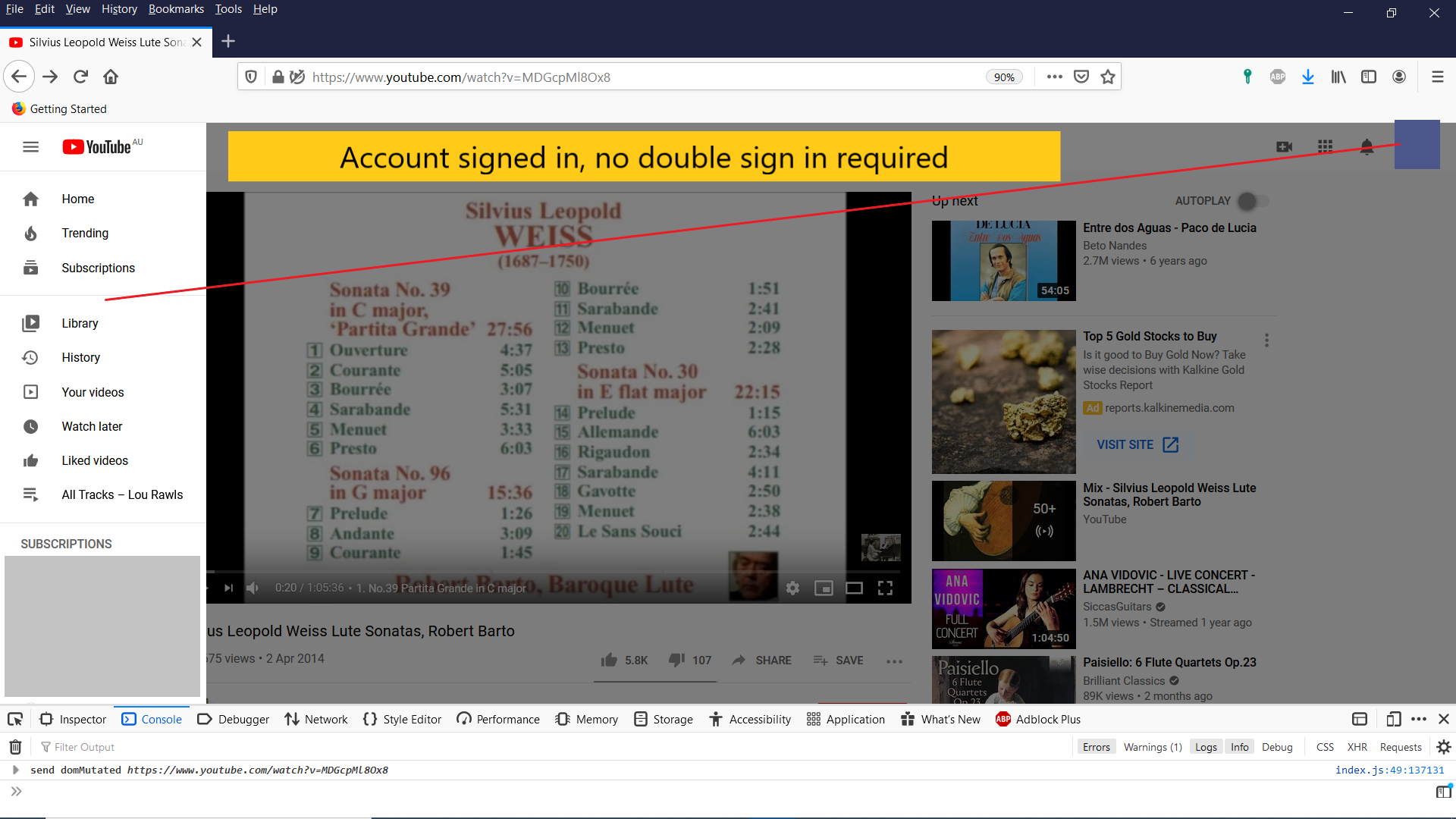
Task: Toggle Info console filter
Action: tap(1239, 747)
